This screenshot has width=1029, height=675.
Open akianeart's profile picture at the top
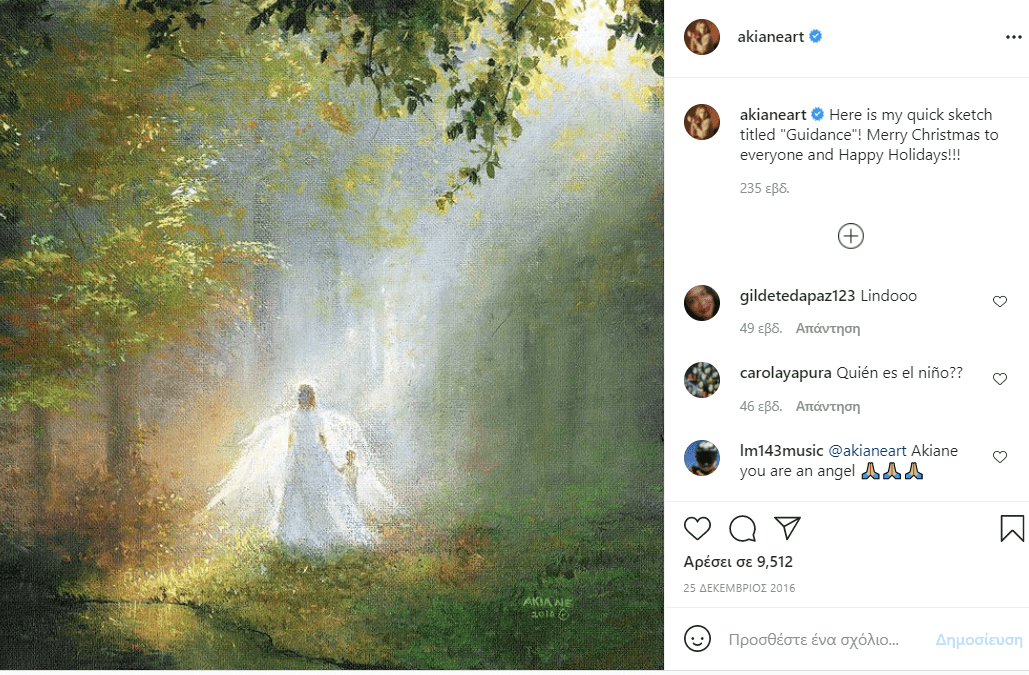pyautogui.click(x=702, y=37)
